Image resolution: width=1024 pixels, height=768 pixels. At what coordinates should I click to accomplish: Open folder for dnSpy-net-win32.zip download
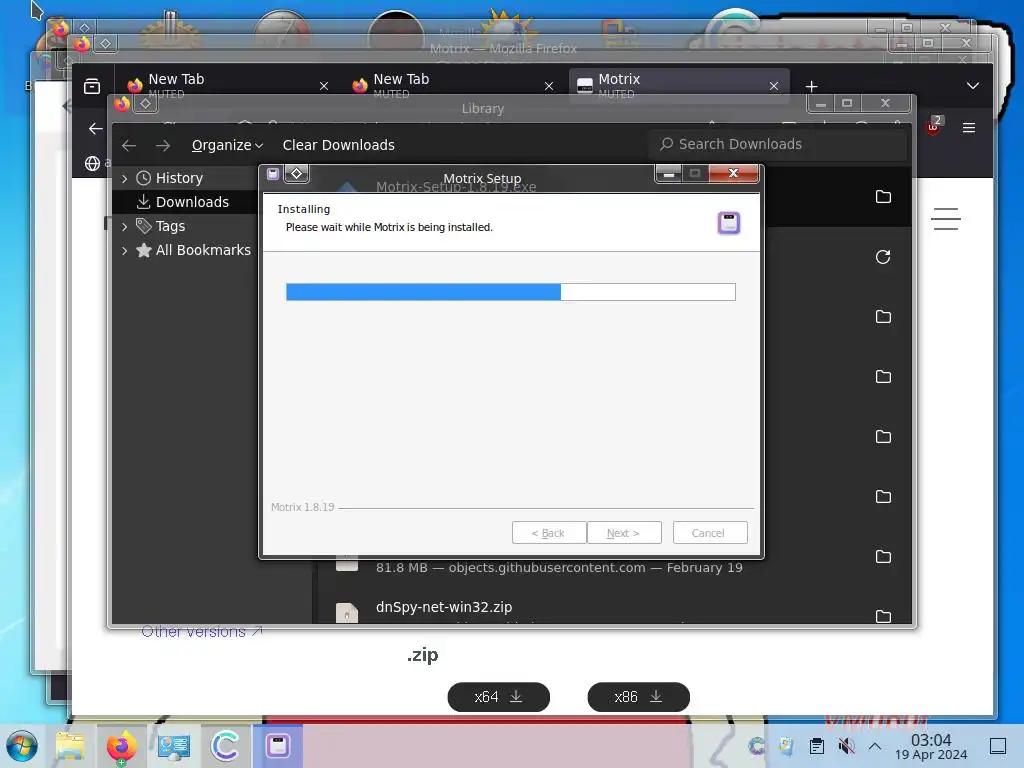click(x=883, y=616)
